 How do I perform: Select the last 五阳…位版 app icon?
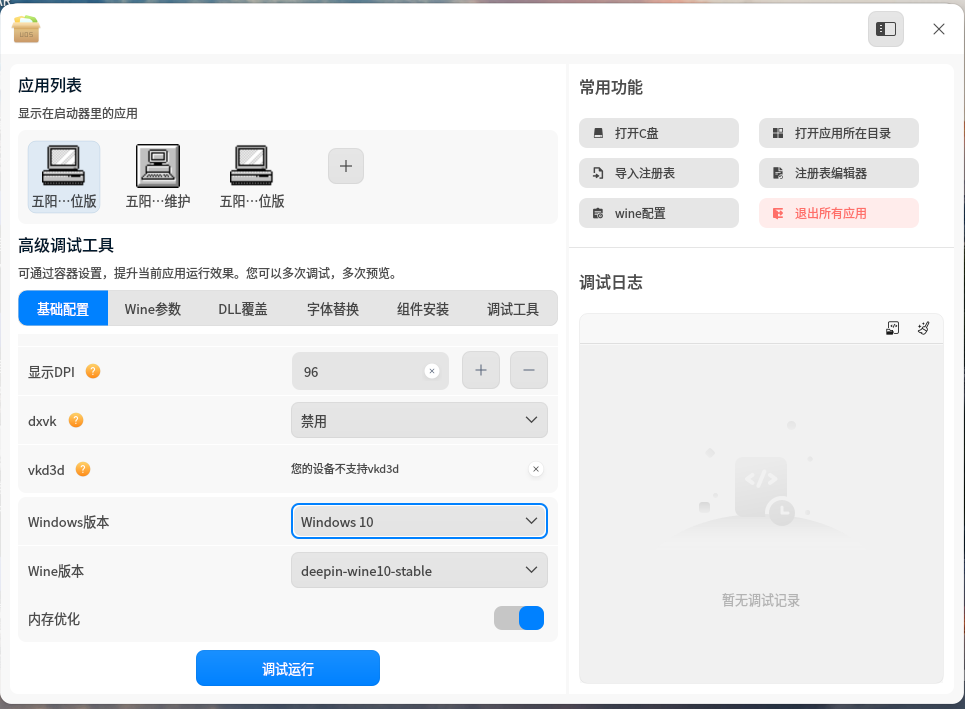click(x=252, y=177)
